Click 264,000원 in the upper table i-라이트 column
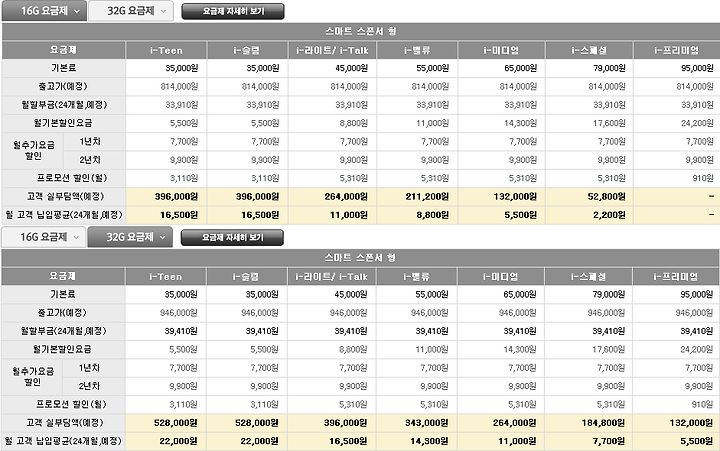720x451 pixels. click(x=346, y=197)
